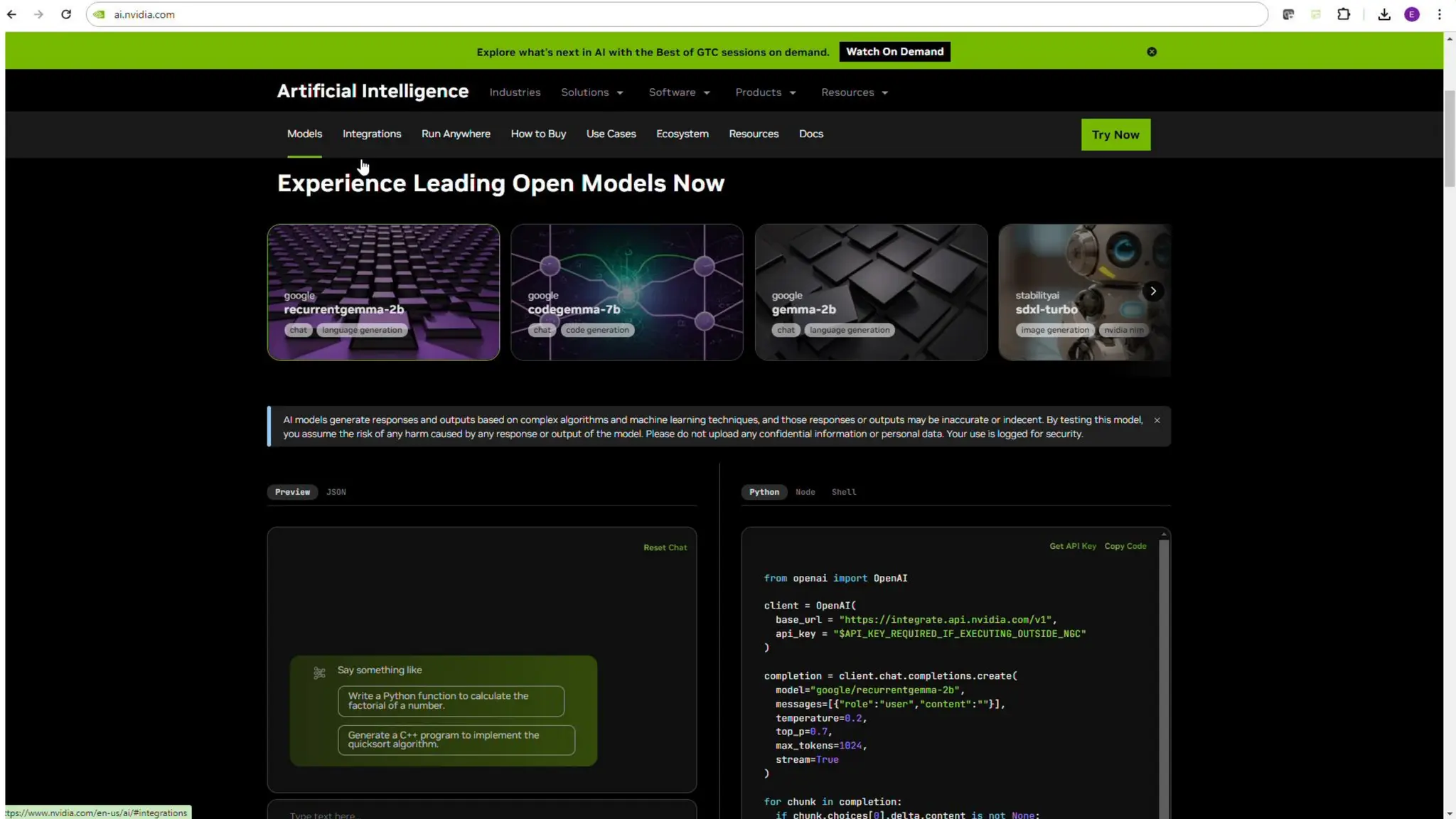Image resolution: width=1456 pixels, height=819 pixels.
Task: Select the Shell code tab
Action: 843,492
